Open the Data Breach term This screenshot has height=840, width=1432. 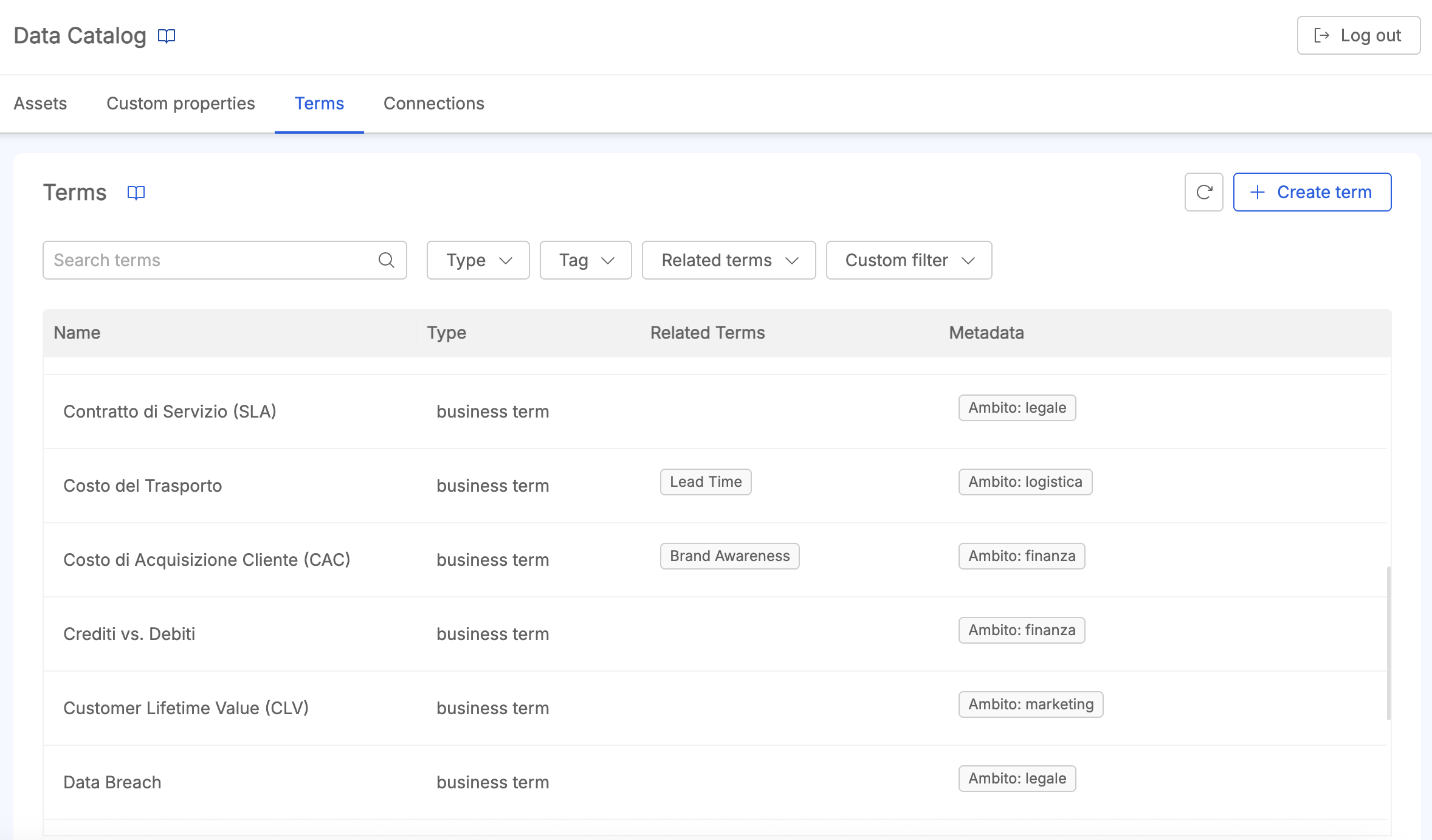click(112, 782)
